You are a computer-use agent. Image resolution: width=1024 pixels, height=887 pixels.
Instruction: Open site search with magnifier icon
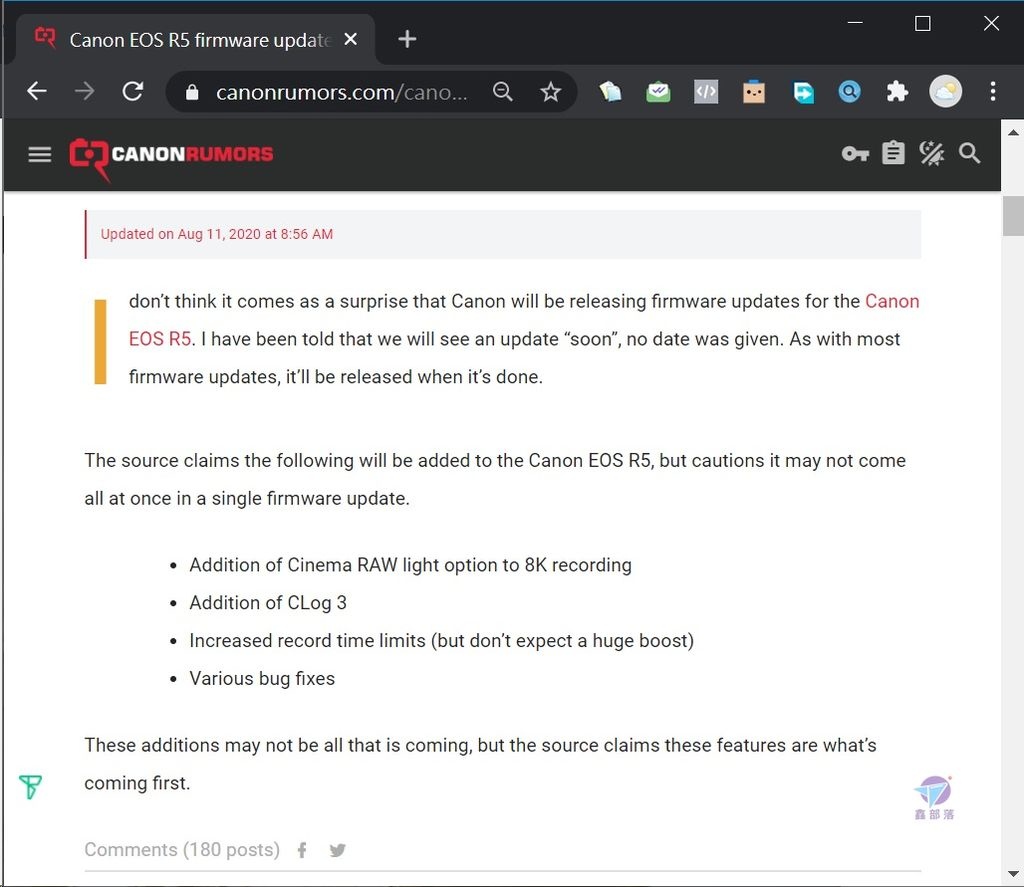970,153
